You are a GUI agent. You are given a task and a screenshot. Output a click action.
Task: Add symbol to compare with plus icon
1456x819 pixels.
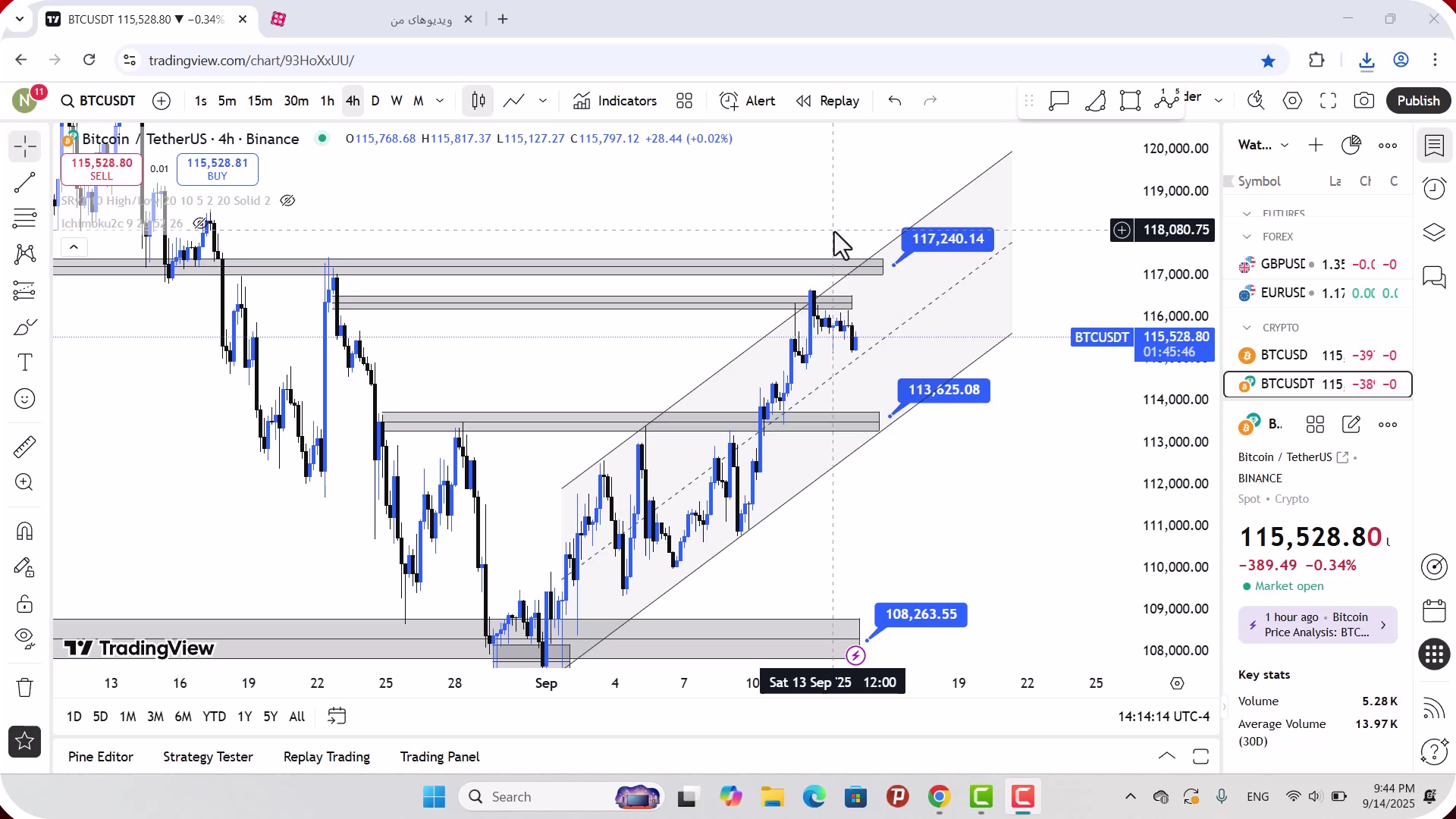tap(162, 101)
